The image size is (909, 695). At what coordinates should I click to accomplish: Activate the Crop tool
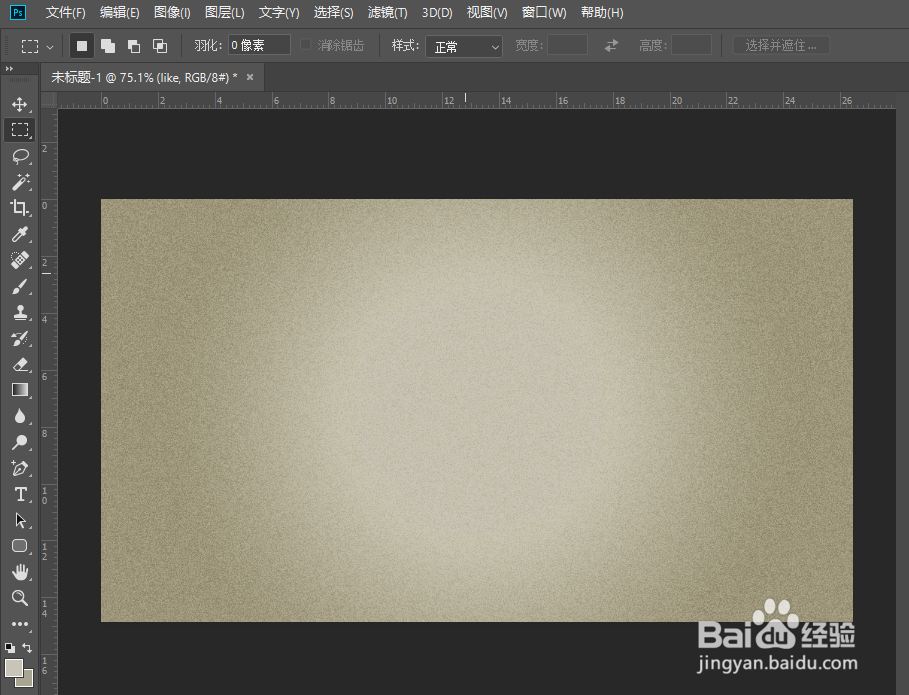tap(20, 208)
